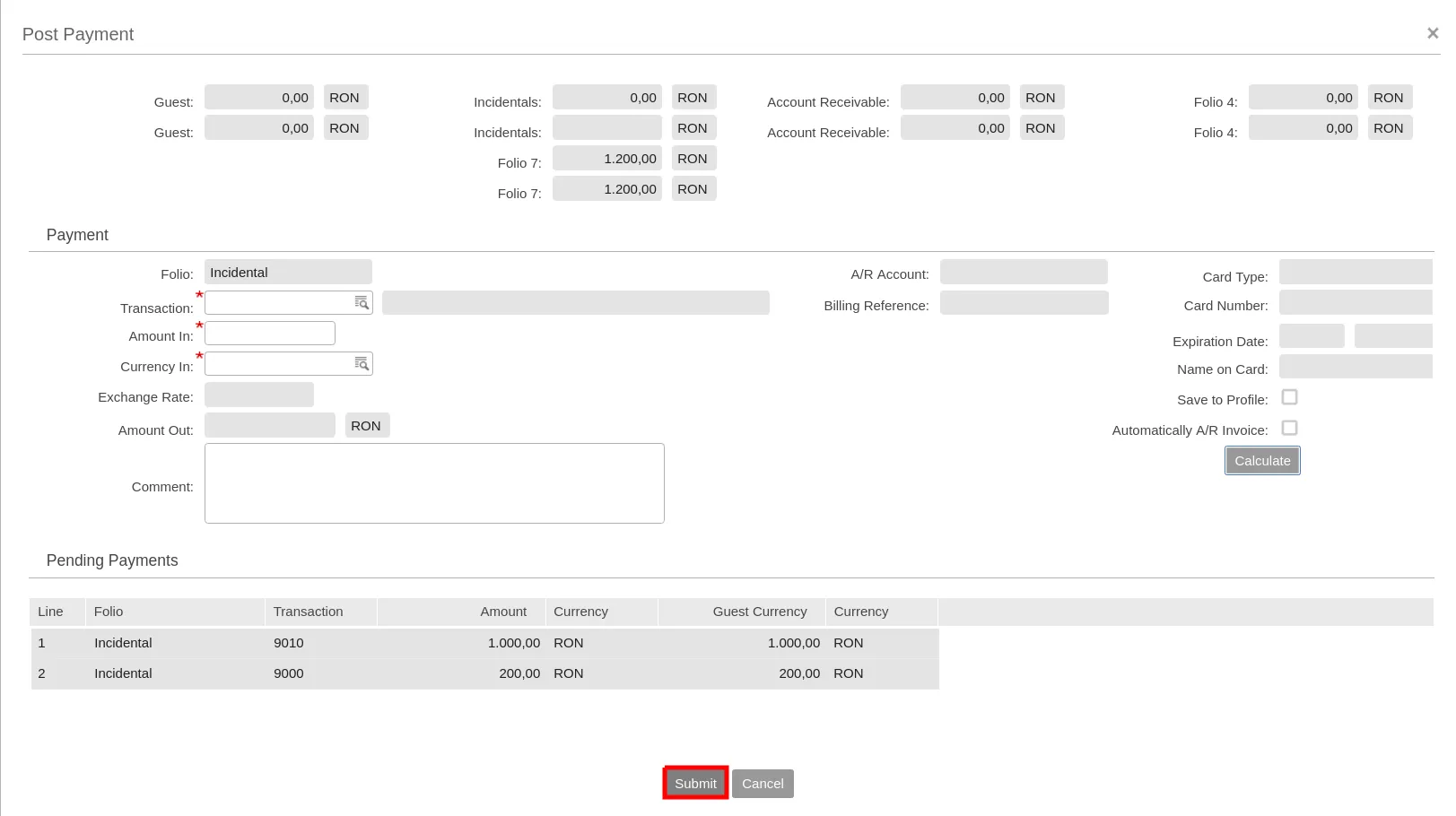
Task: Close the Post Payment dialog
Action: pyautogui.click(x=1433, y=33)
